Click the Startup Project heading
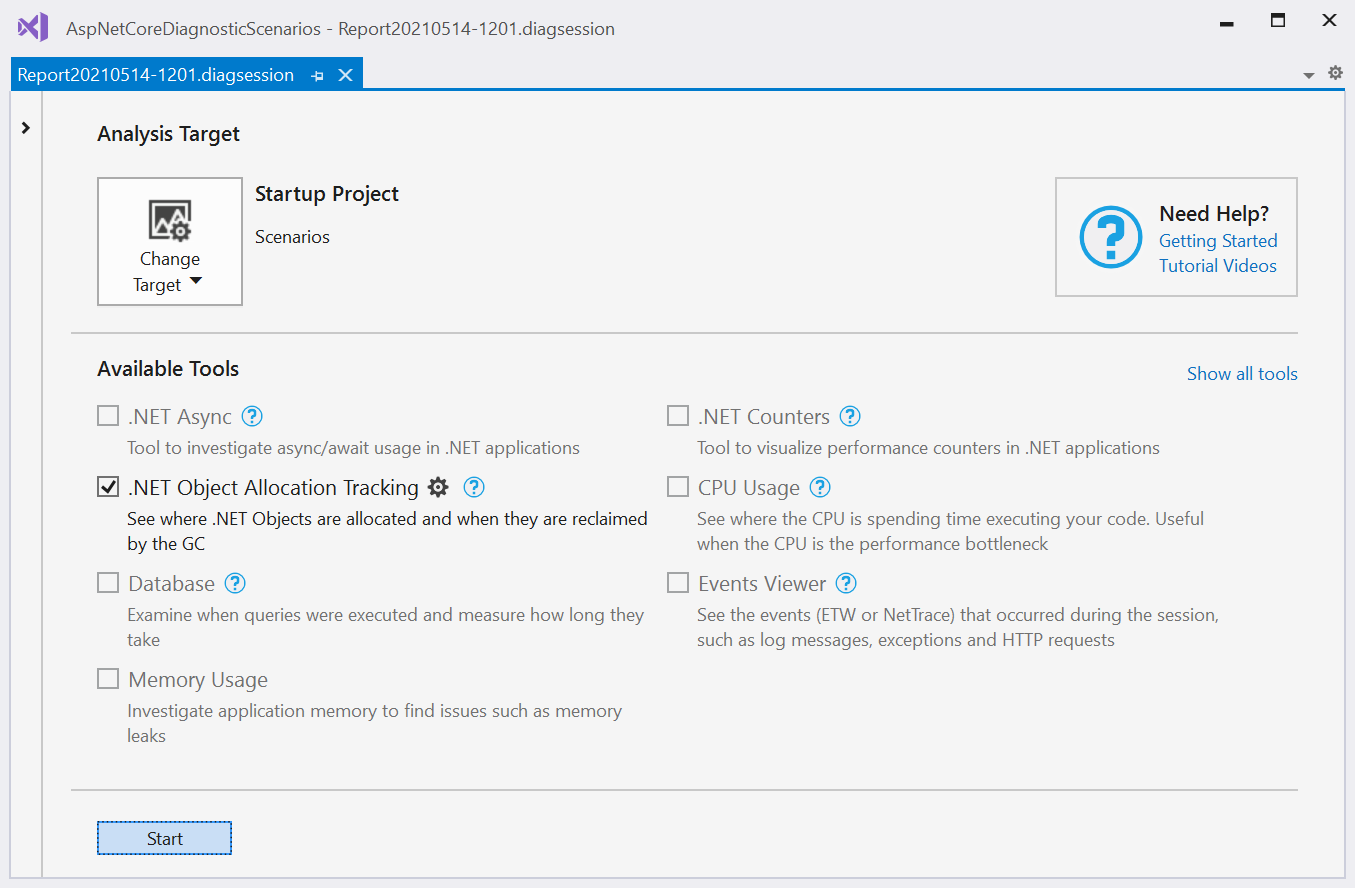The height and width of the screenshot is (888, 1355). click(327, 194)
